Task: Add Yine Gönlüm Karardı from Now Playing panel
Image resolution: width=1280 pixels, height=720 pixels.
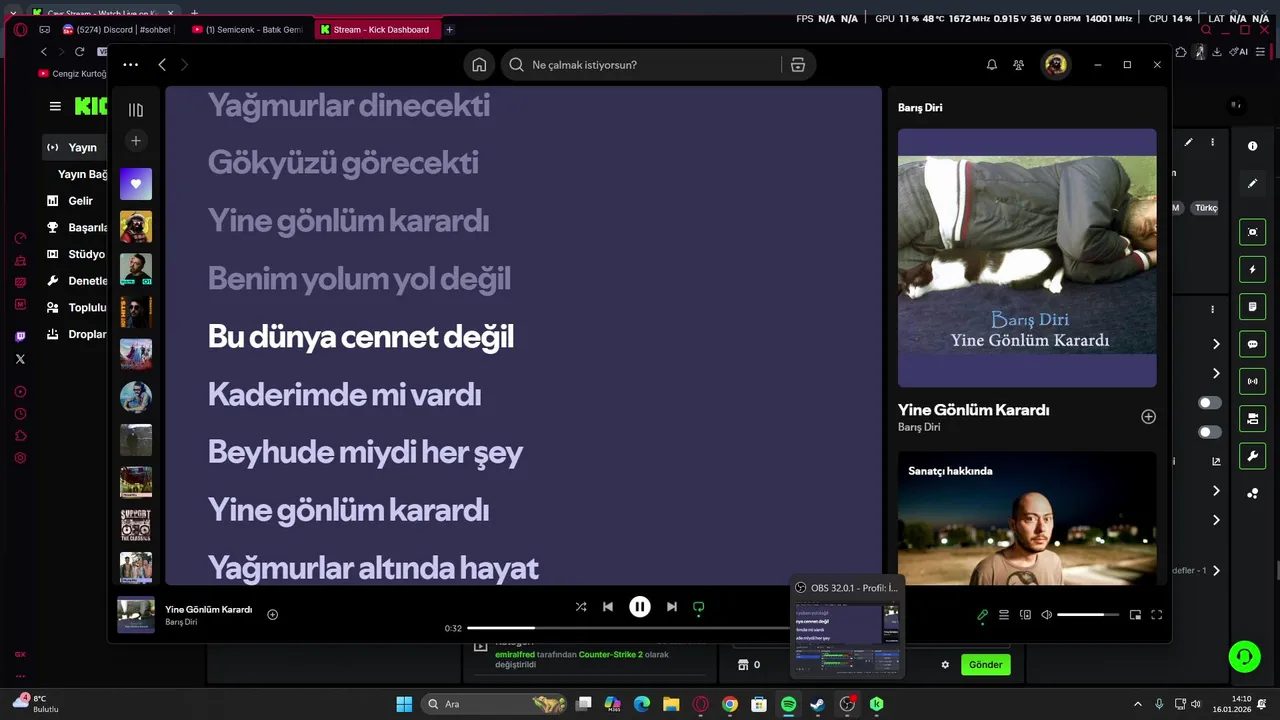Action: (x=1148, y=417)
